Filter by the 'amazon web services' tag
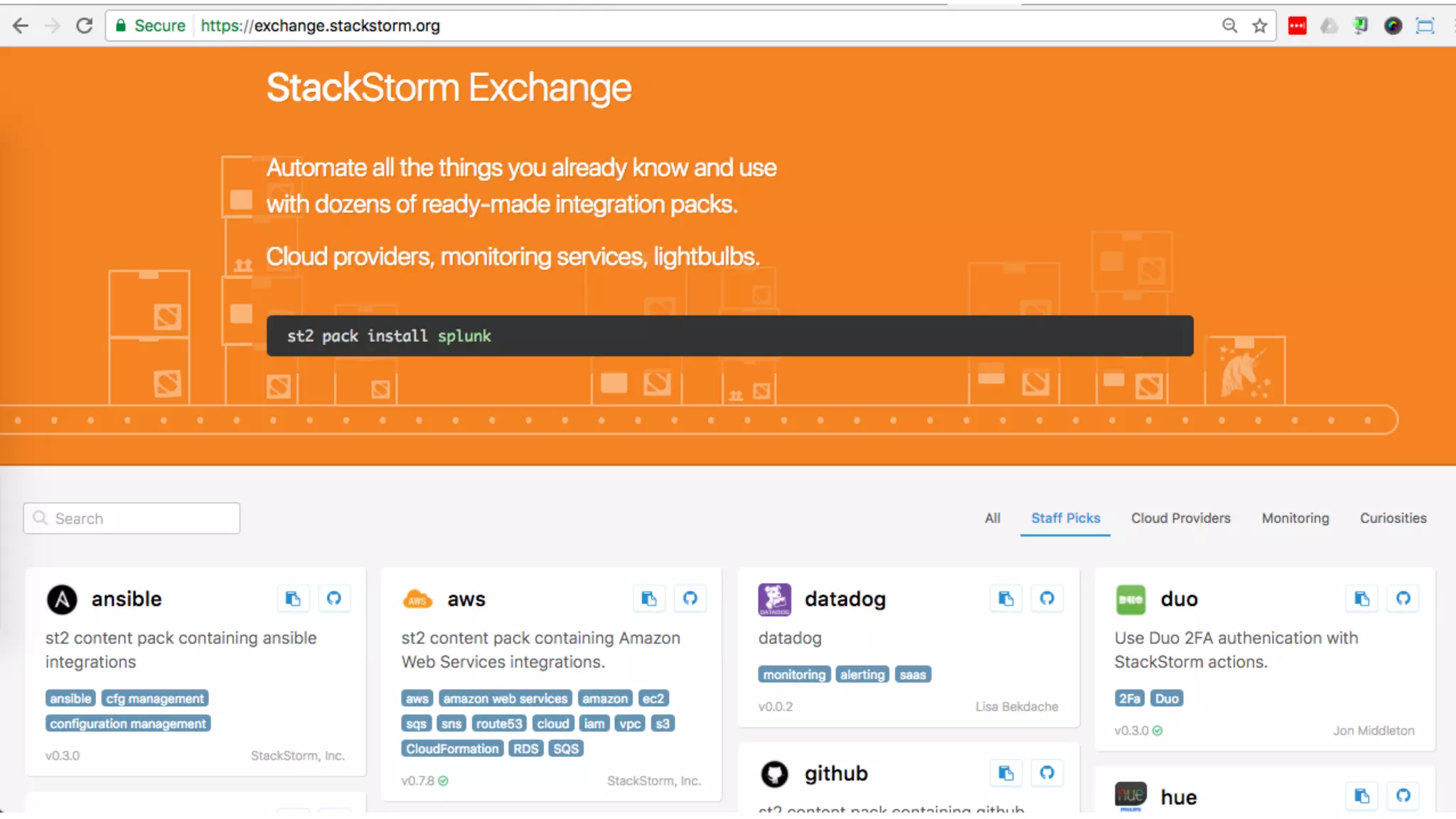The image size is (1456, 819). click(x=505, y=698)
